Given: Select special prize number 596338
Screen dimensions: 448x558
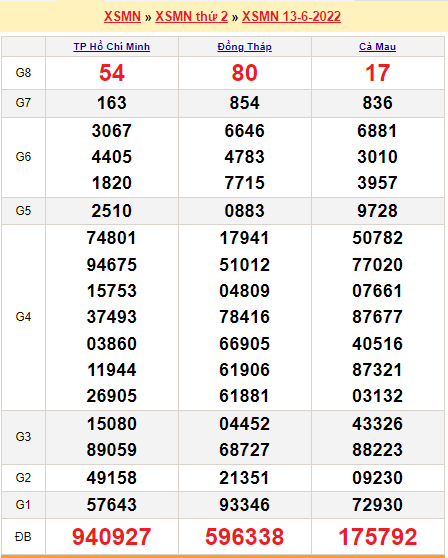Looking at the screenshot, I should pyautogui.click(x=244, y=537).
